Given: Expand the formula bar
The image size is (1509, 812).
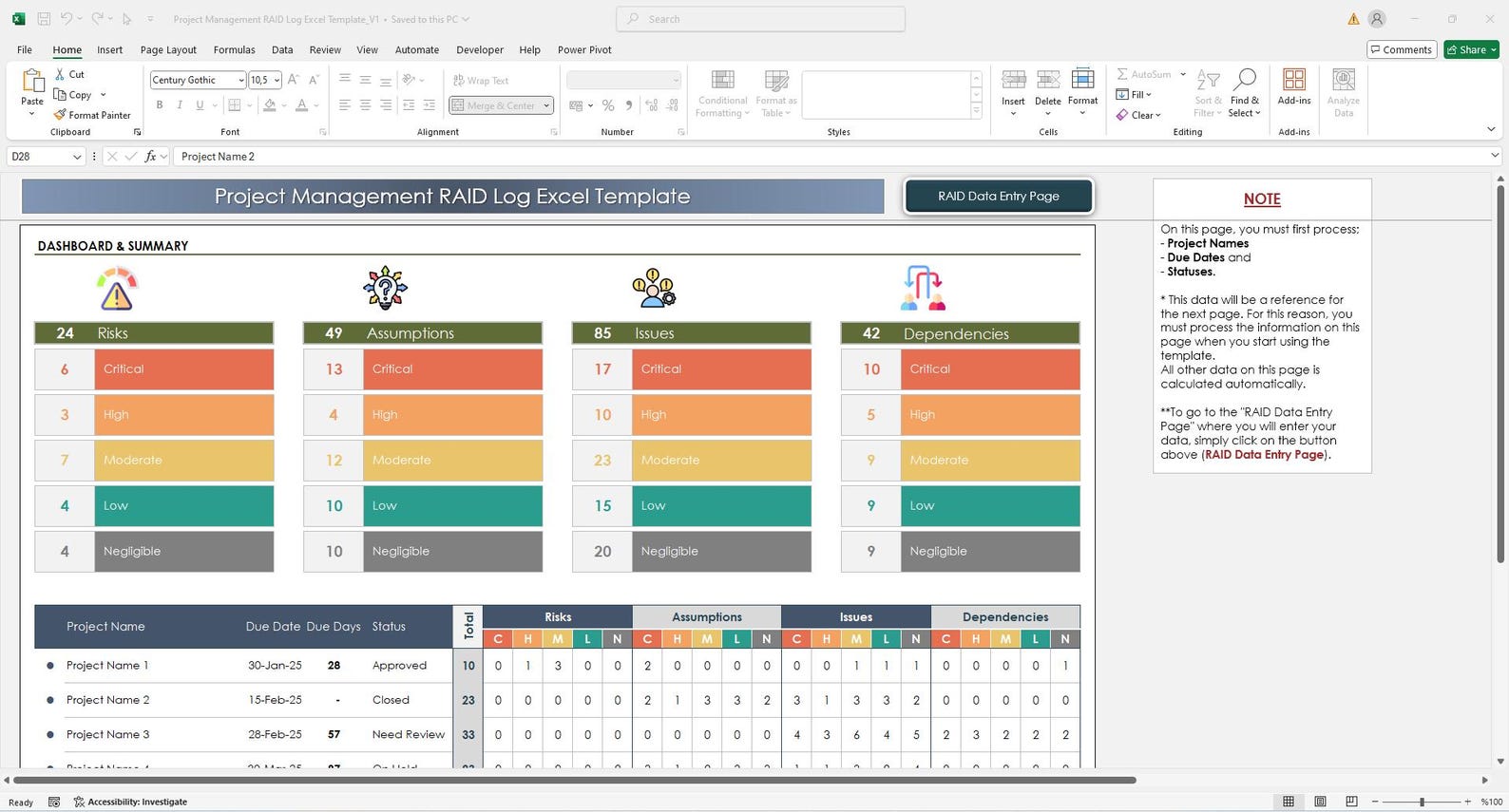Looking at the screenshot, I should click(x=1495, y=157).
